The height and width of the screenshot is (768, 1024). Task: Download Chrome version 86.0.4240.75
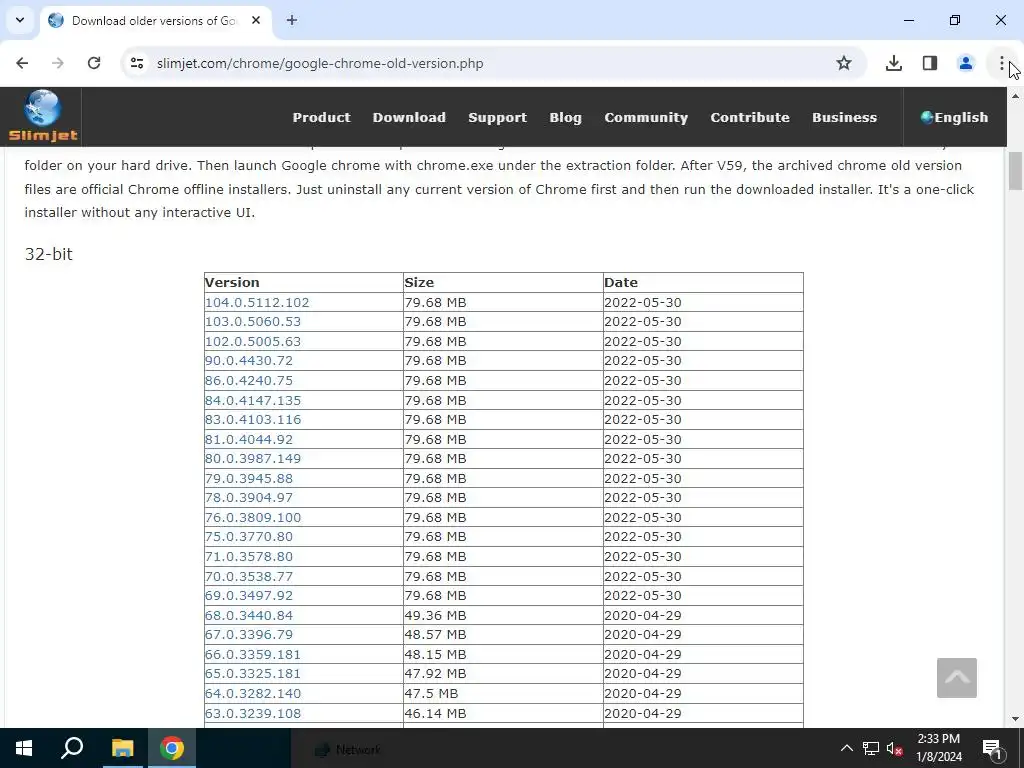(x=249, y=380)
